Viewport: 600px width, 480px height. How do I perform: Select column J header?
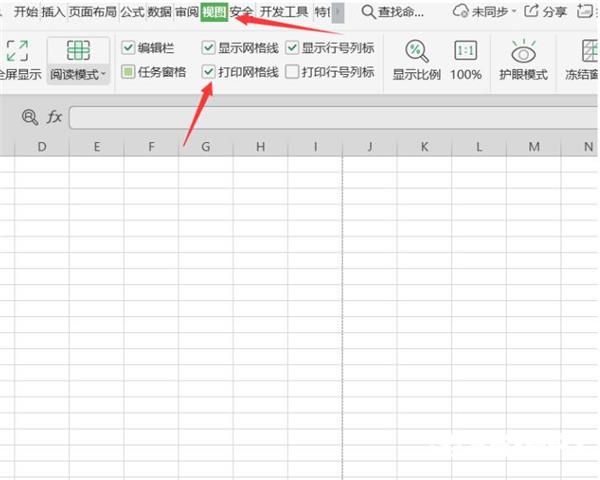(x=370, y=147)
